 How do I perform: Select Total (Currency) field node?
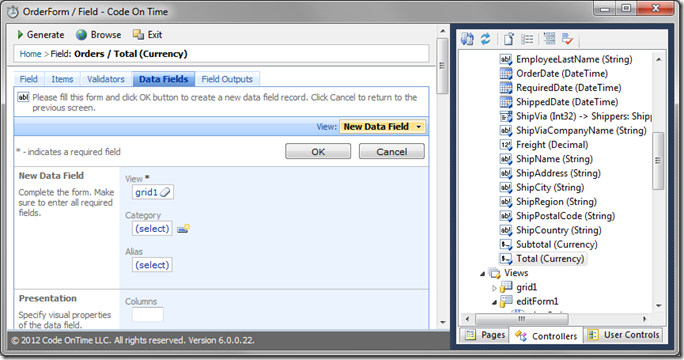pos(550,259)
